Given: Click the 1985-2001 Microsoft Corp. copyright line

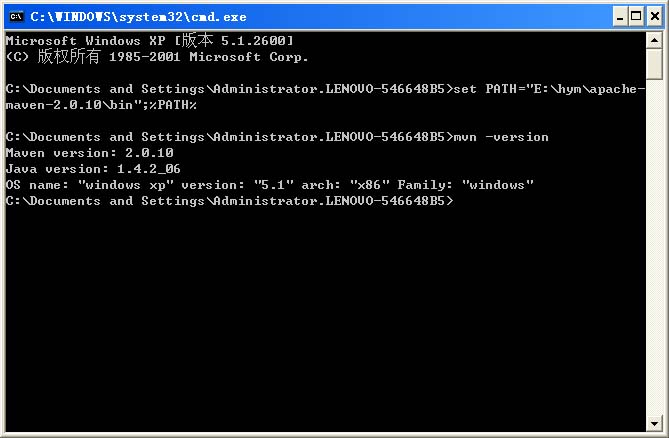Looking at the screenshot, I should 157,56.
